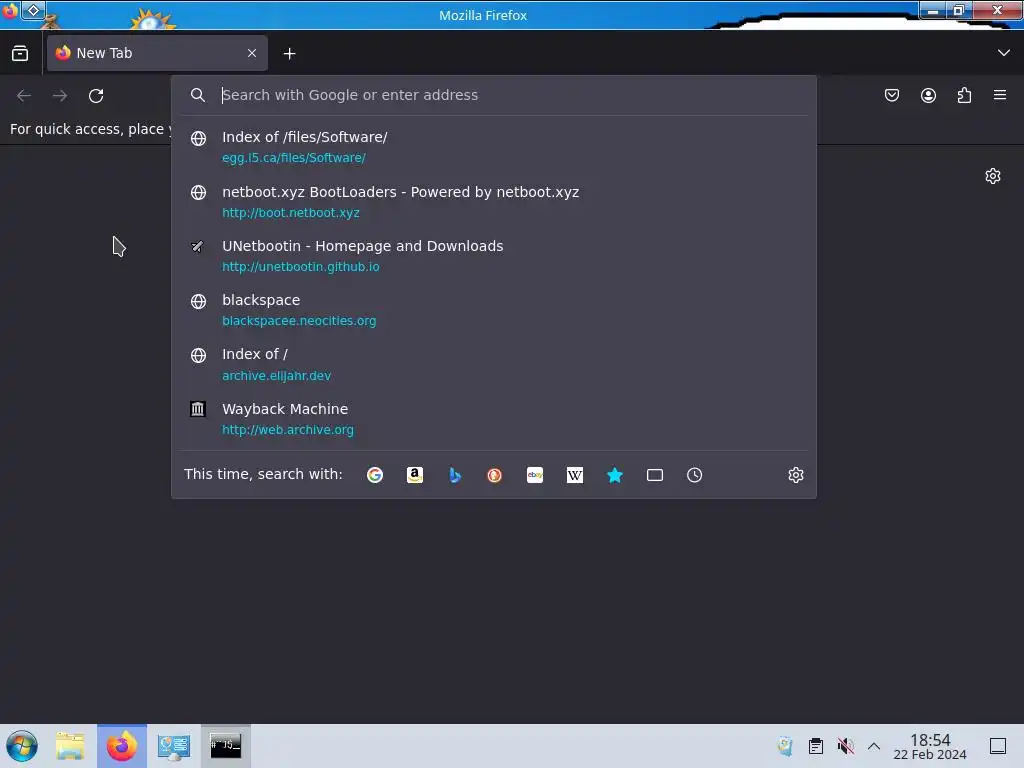Select the New Tab tab
This screenshot has height=768, width=1024.
[x=157, y=53]
